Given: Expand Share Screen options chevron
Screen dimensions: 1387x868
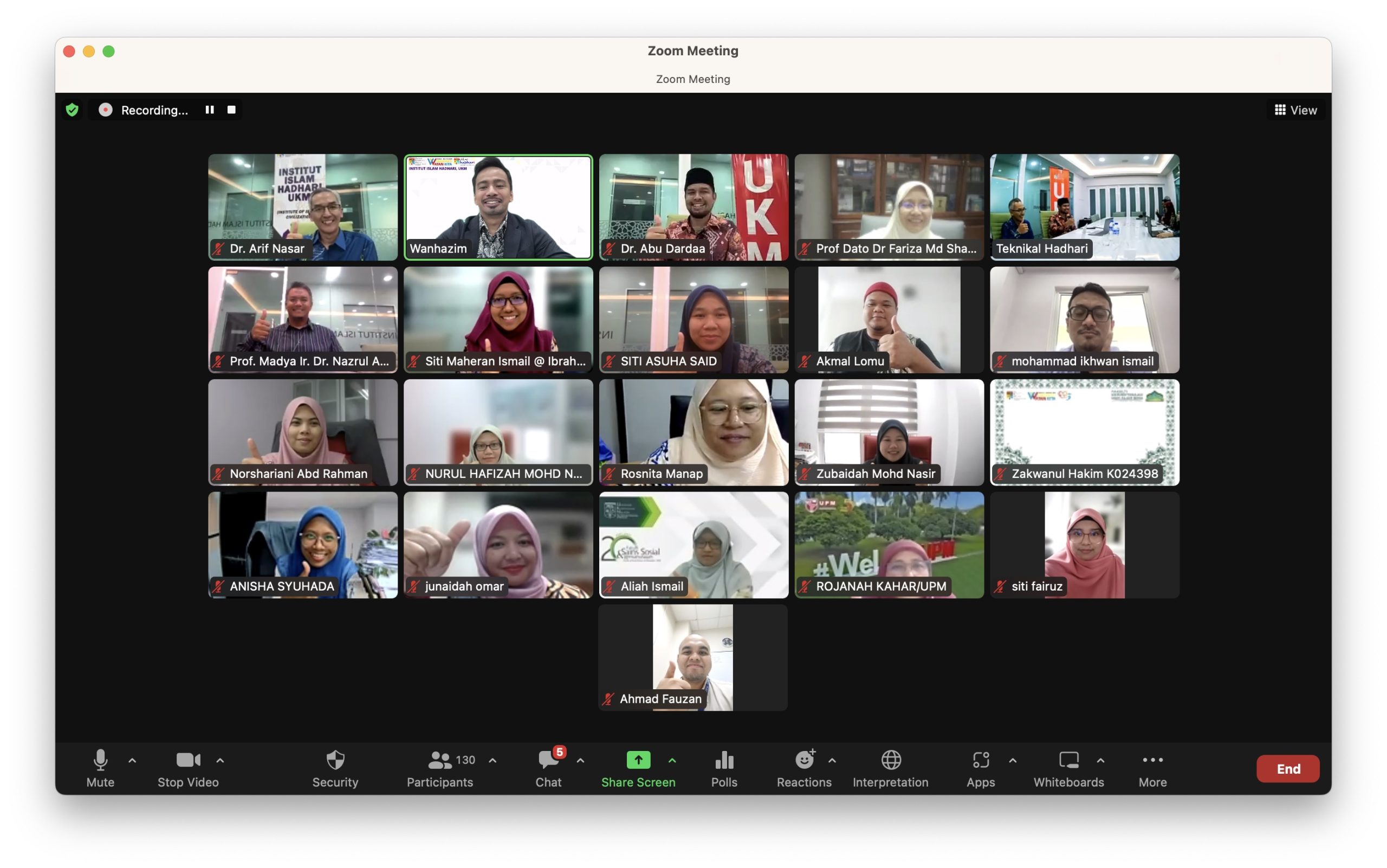Looking at the screenshot, I should pyautogui.click(x=672, y=760).
